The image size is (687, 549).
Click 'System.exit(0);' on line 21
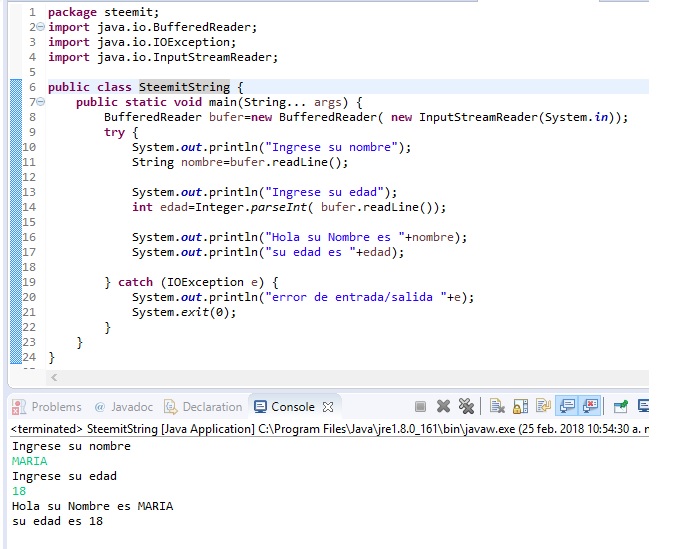click(184, 312)
